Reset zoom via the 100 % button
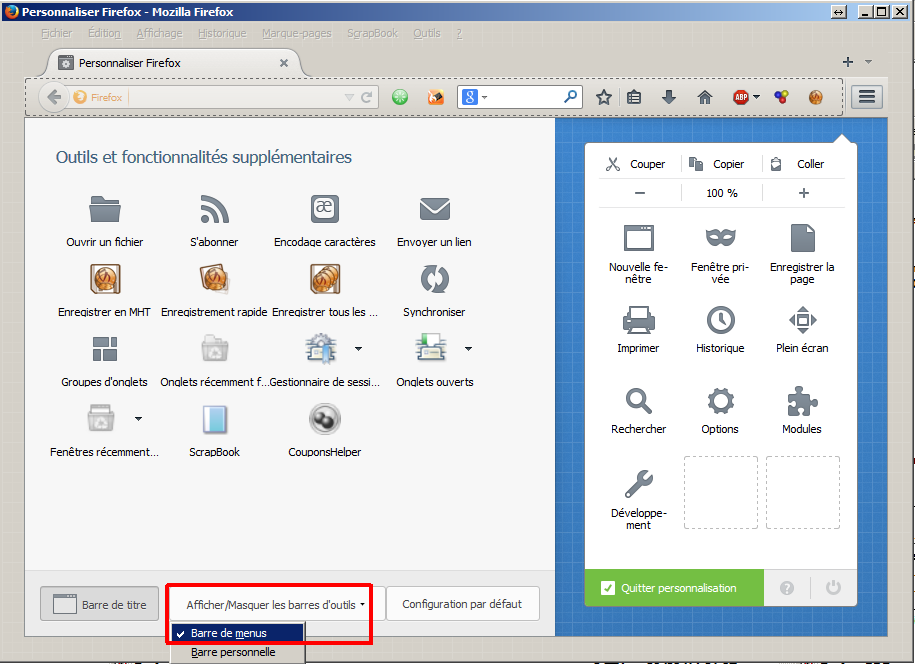The image size is (915, 664). [x=722, y=193]
